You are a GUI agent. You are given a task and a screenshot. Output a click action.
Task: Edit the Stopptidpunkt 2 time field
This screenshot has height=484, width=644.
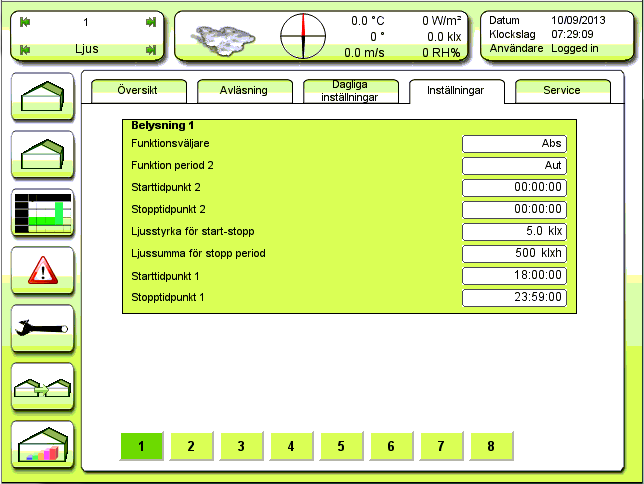click(514, 210)
